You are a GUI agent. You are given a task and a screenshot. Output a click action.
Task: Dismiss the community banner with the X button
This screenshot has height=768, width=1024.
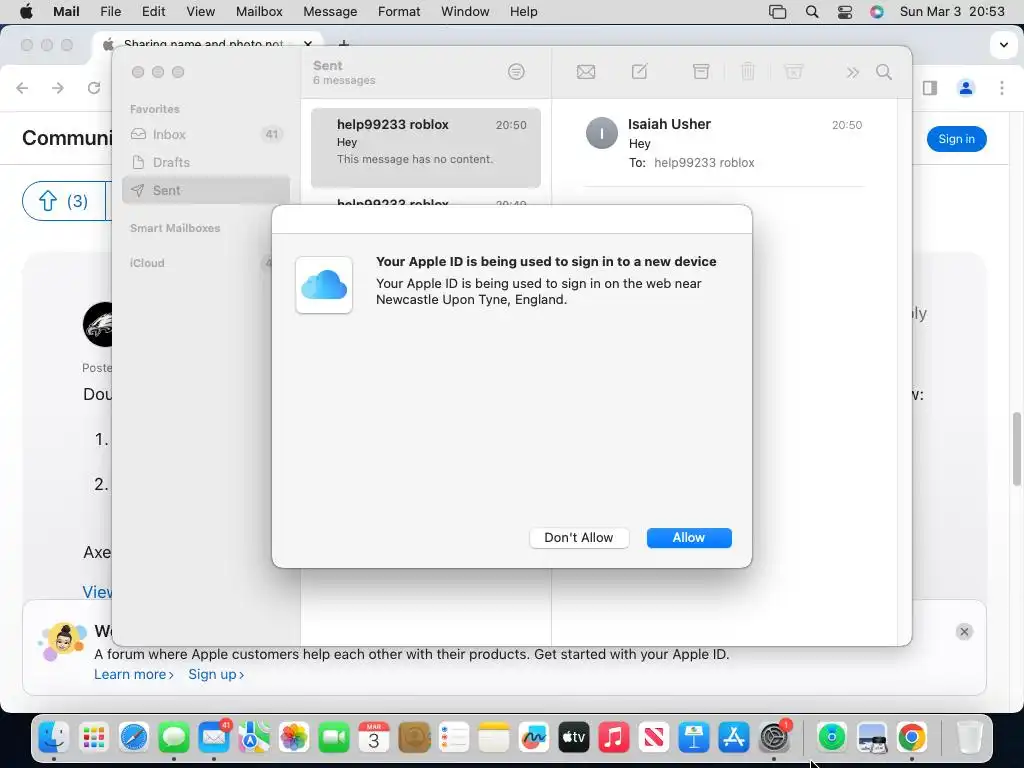click(964, 632)
